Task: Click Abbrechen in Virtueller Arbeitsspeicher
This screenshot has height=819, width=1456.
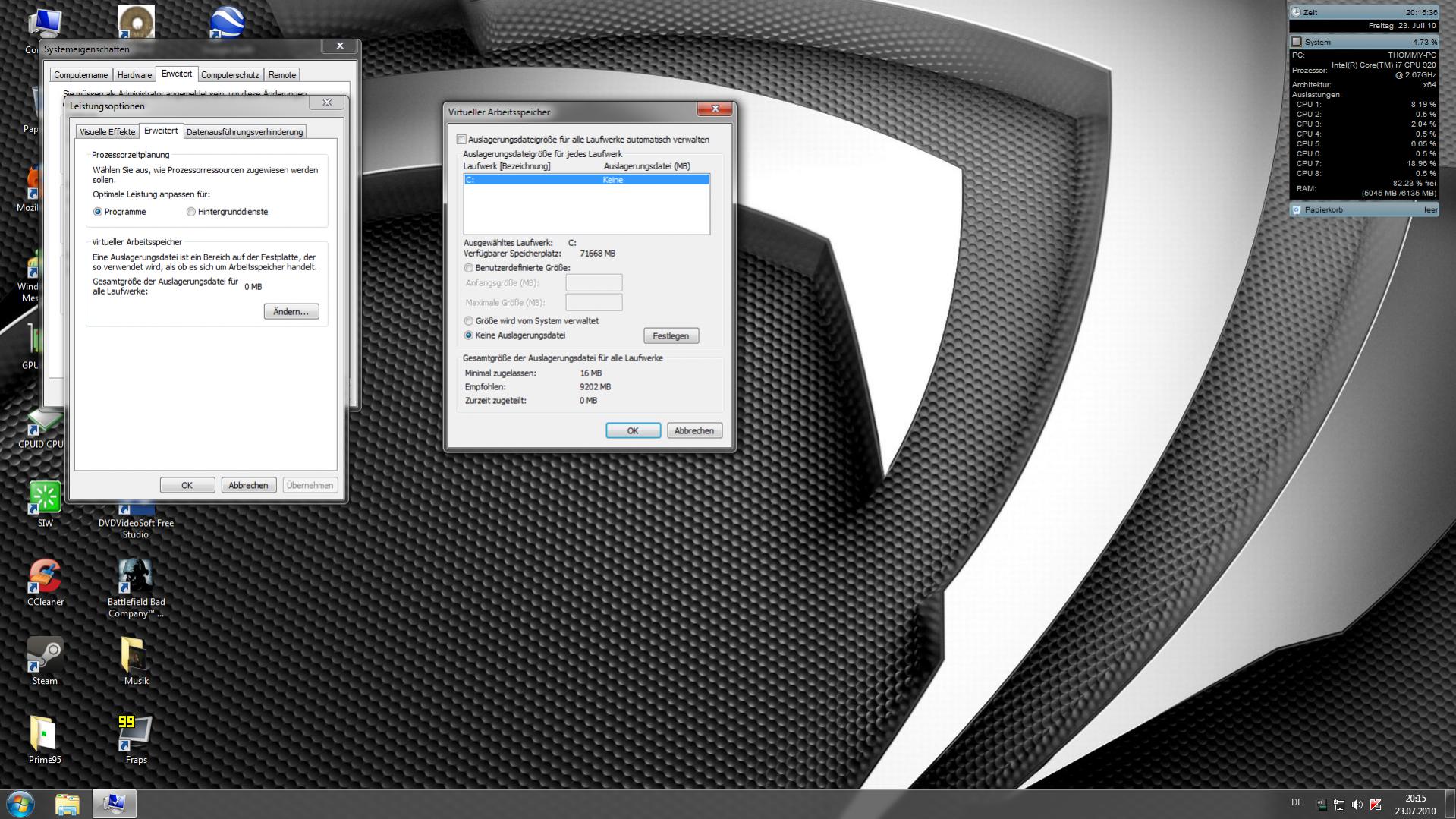Action: 694,431
